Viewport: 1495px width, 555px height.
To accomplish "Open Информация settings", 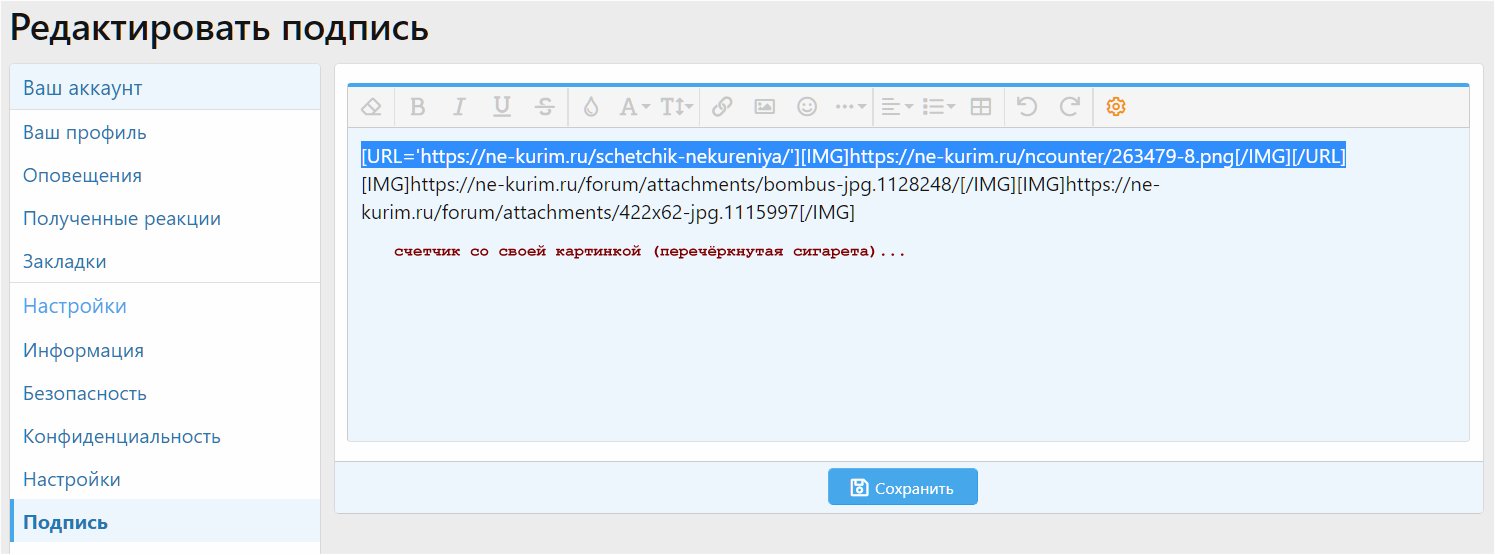I will pos(165,350).
